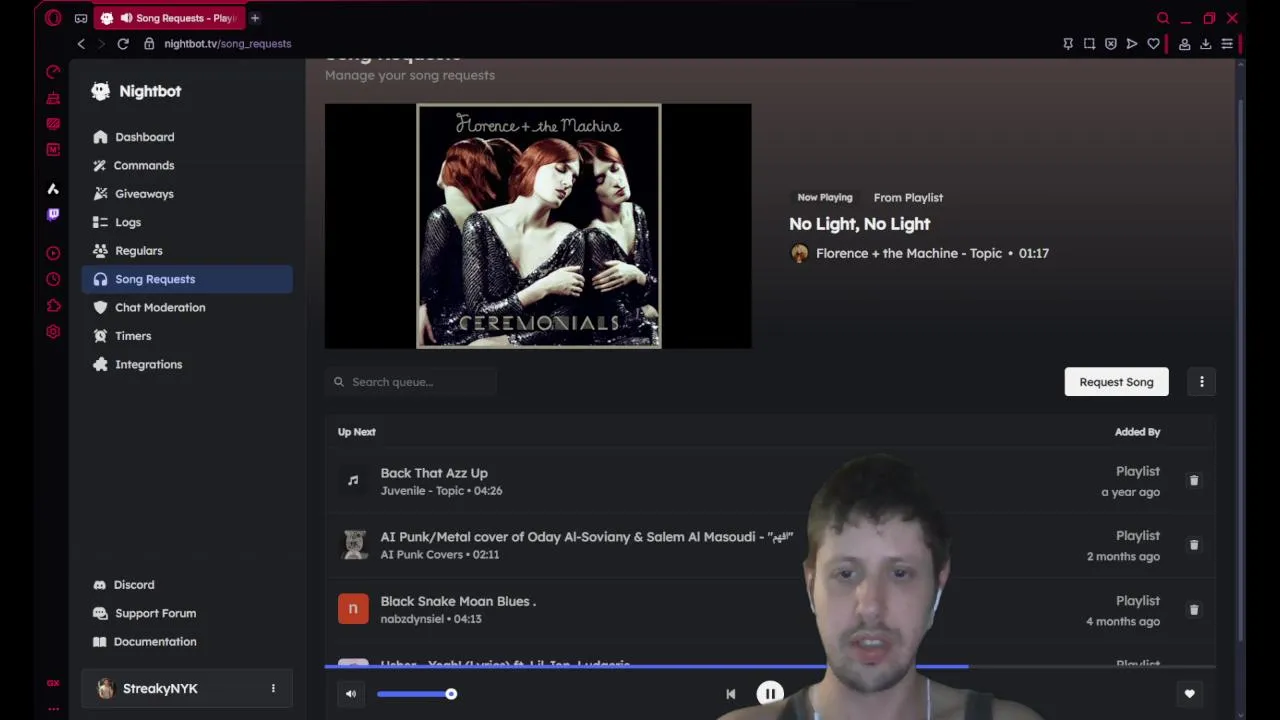This screenshot has width=1280, height=720.
Task: Click the Nightbot logo icon
Action: tap(100, 91)
